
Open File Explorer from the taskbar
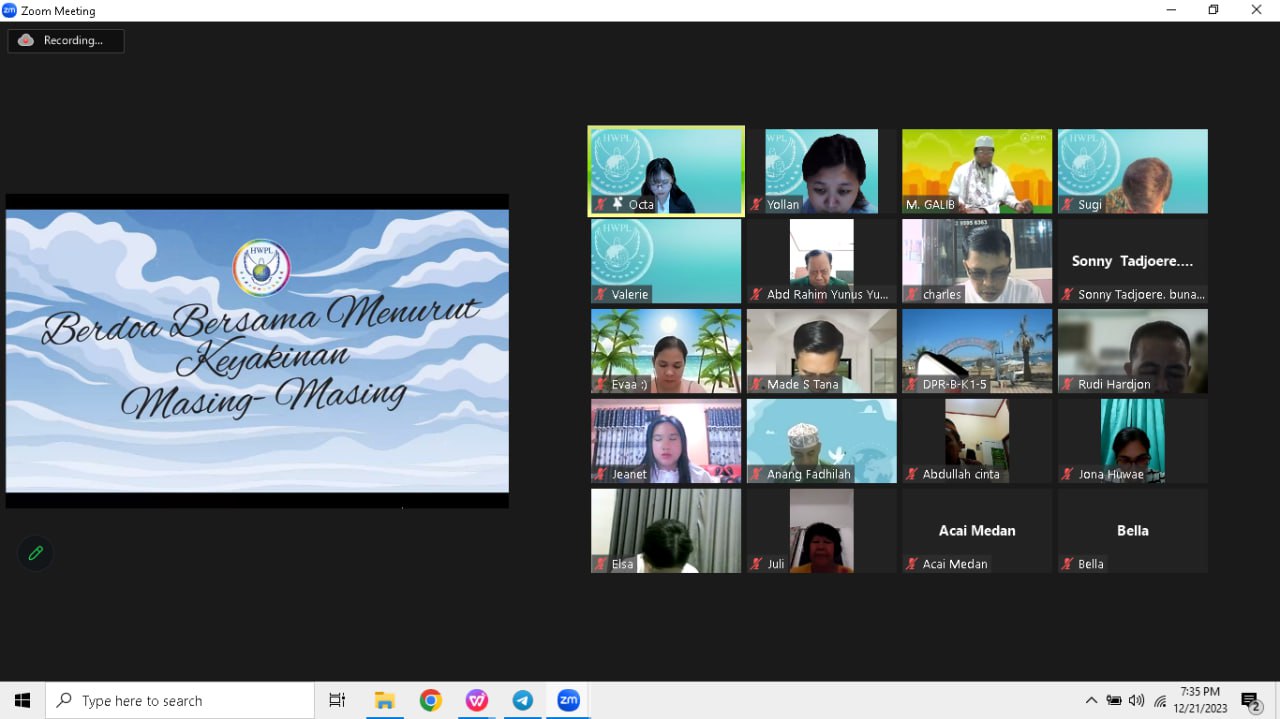pos(384,700)
